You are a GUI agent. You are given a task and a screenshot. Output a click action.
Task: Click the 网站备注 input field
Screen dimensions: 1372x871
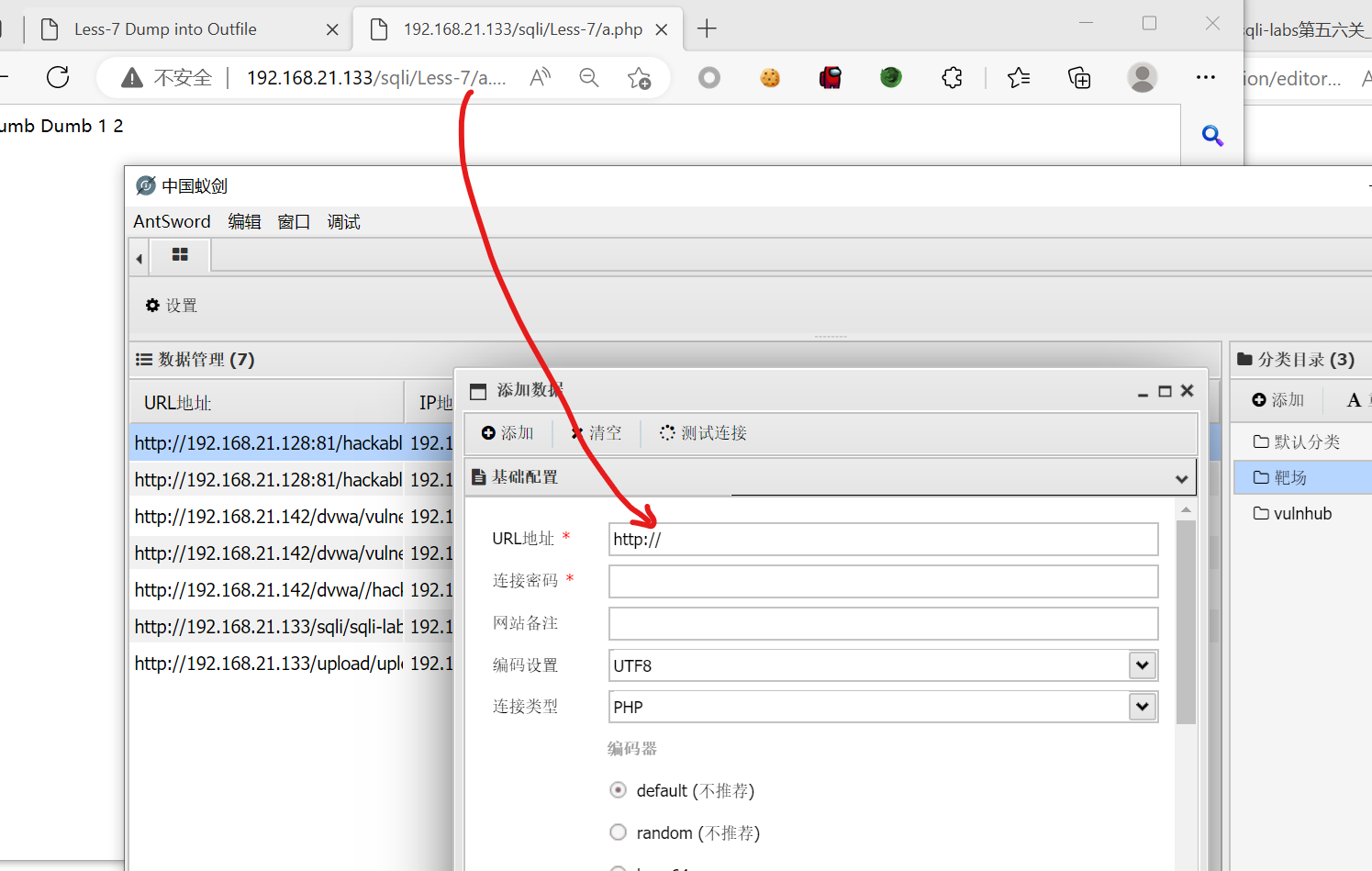click(883, 623)
